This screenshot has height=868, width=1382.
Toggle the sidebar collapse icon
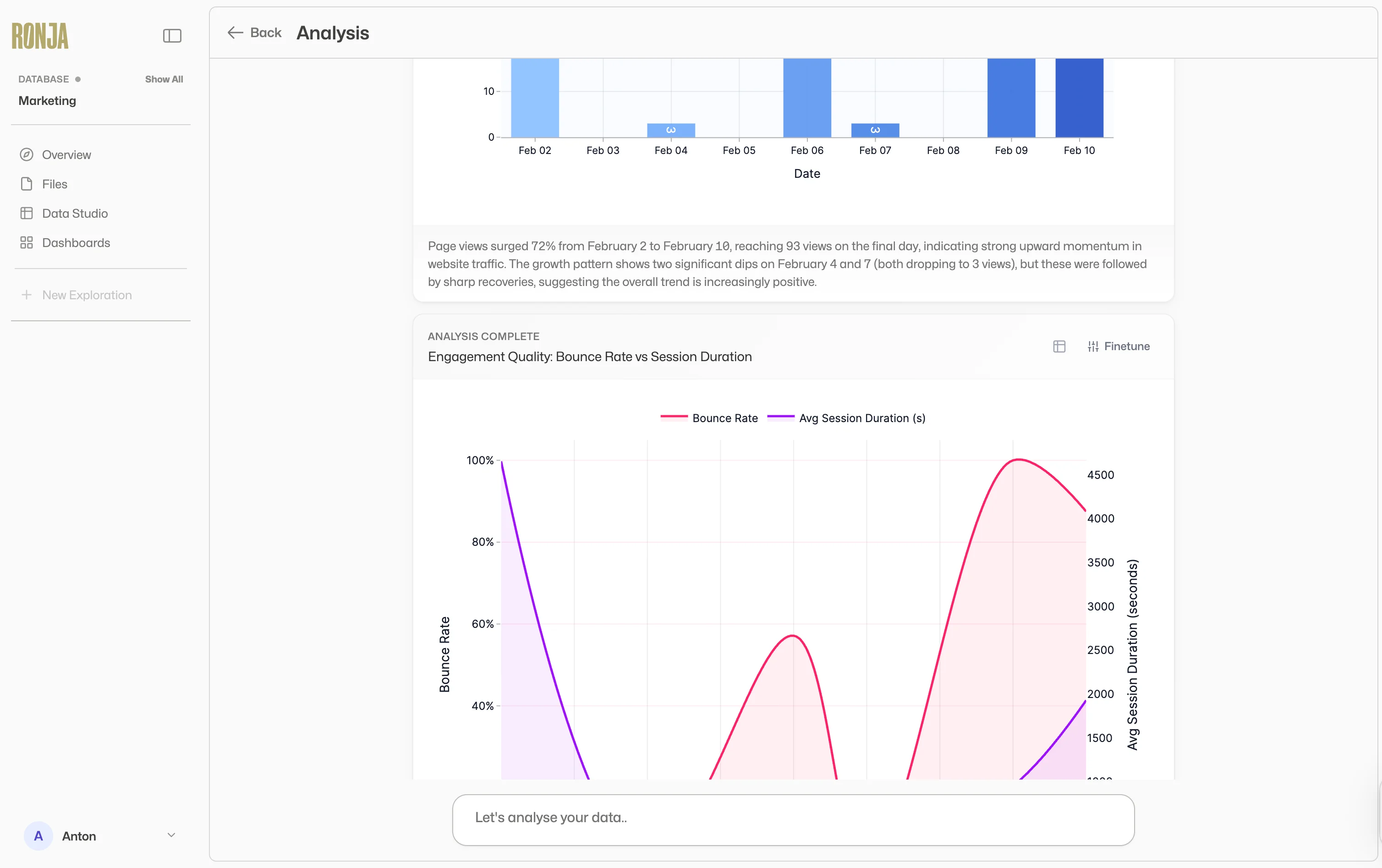pyautogui.click(x=171, y=36)
